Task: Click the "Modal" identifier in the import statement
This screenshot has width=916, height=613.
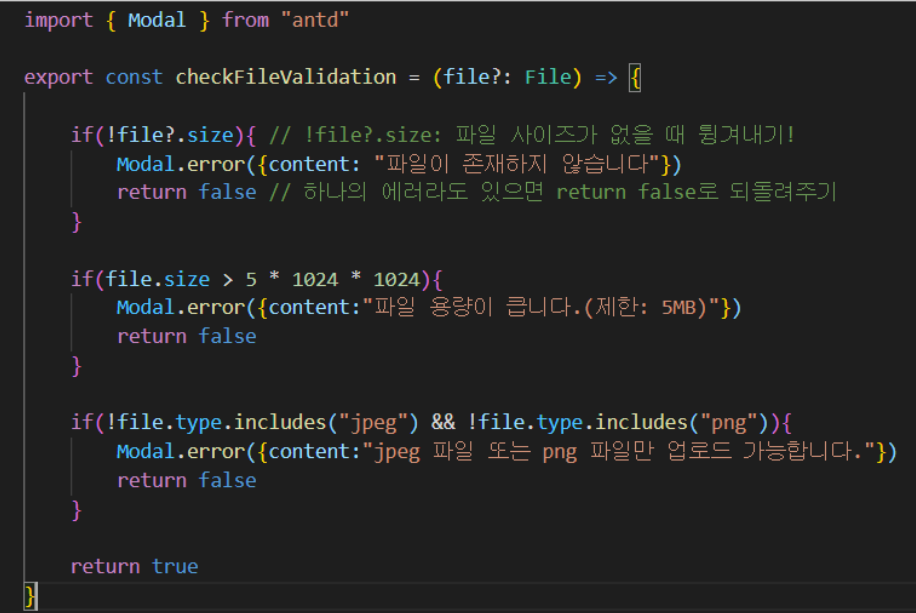Action: (157, 20)
